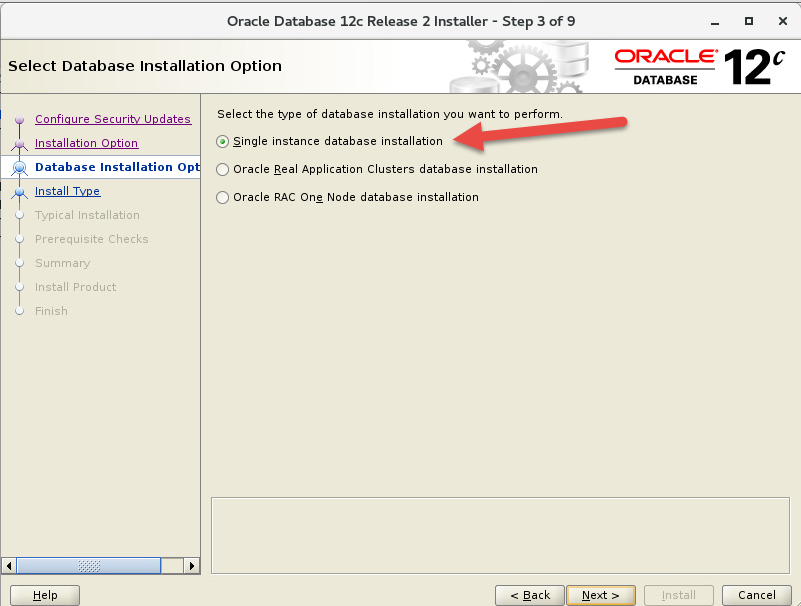The height and width of the screenshot is (606, 801).
Task: Go back with the Back button
Action: pos(530,595)
